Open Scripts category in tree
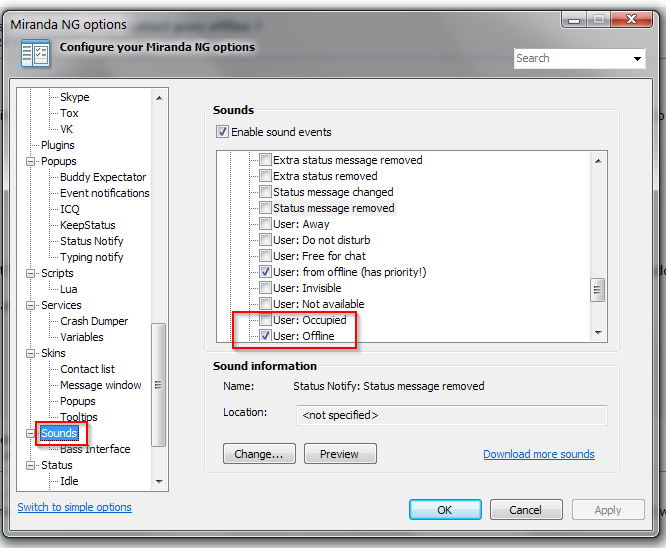 point(57,273)
